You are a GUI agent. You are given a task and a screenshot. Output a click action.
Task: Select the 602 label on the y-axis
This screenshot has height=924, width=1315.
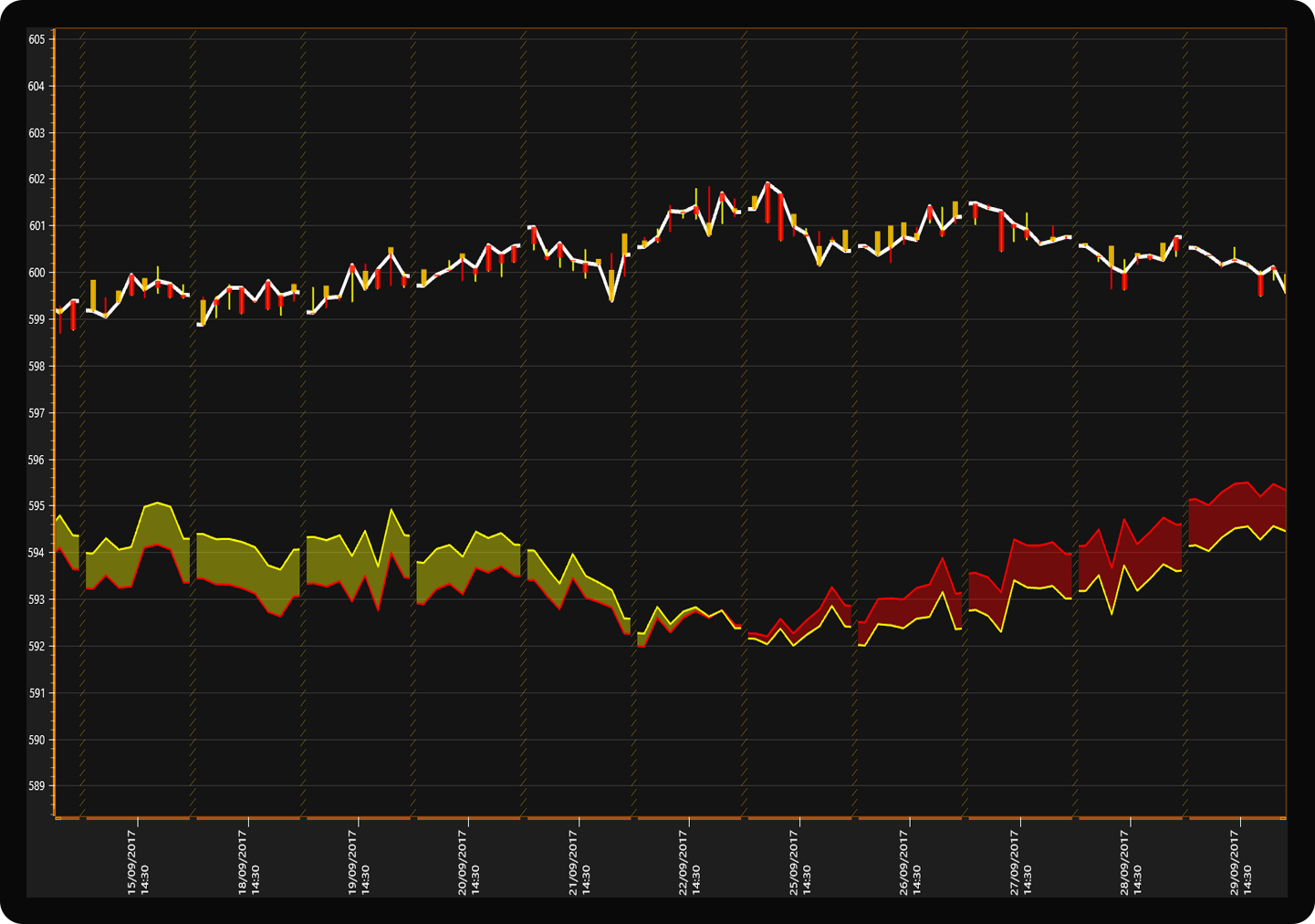[37, 180]
